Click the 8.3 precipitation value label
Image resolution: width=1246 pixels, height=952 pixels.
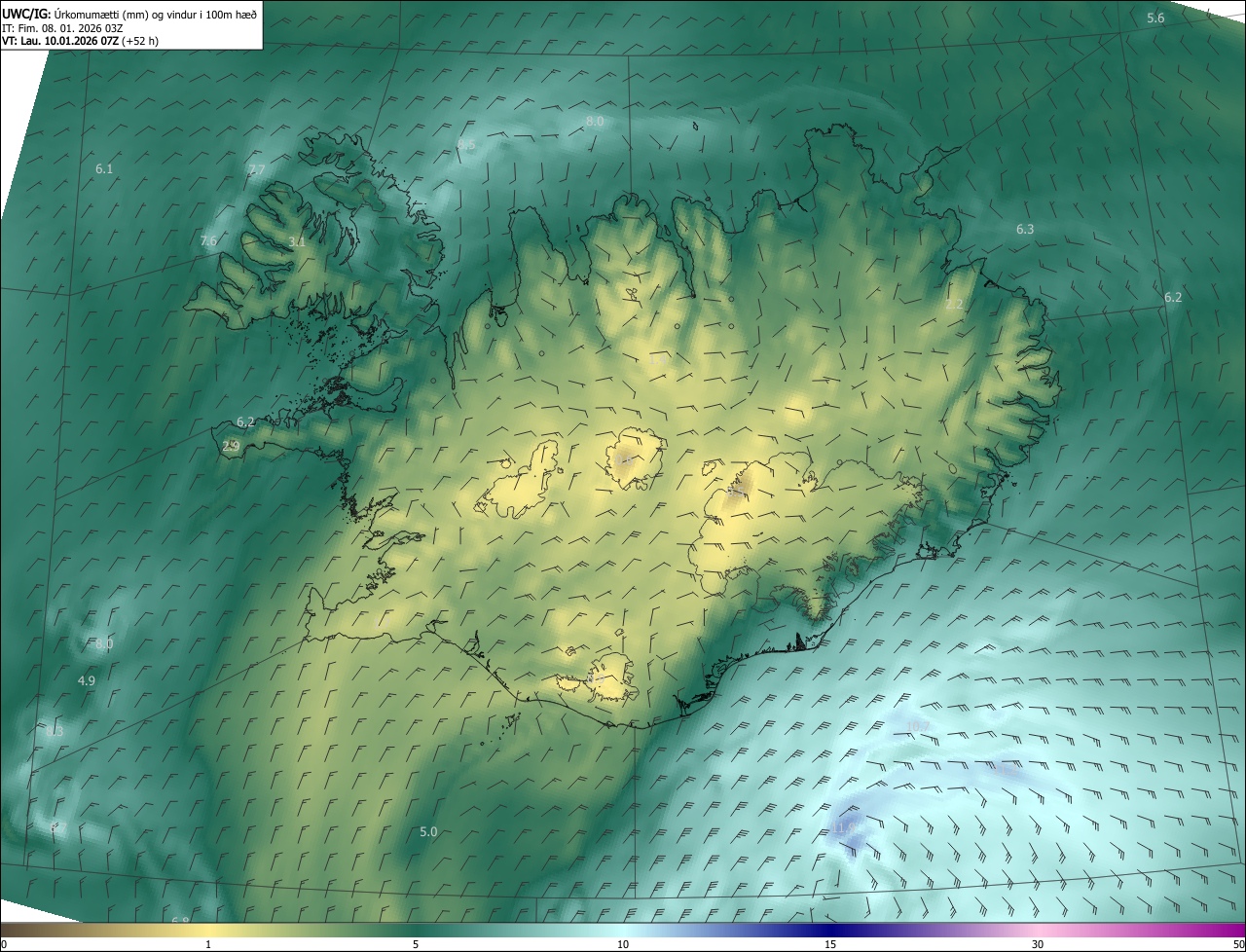[54, 731]
